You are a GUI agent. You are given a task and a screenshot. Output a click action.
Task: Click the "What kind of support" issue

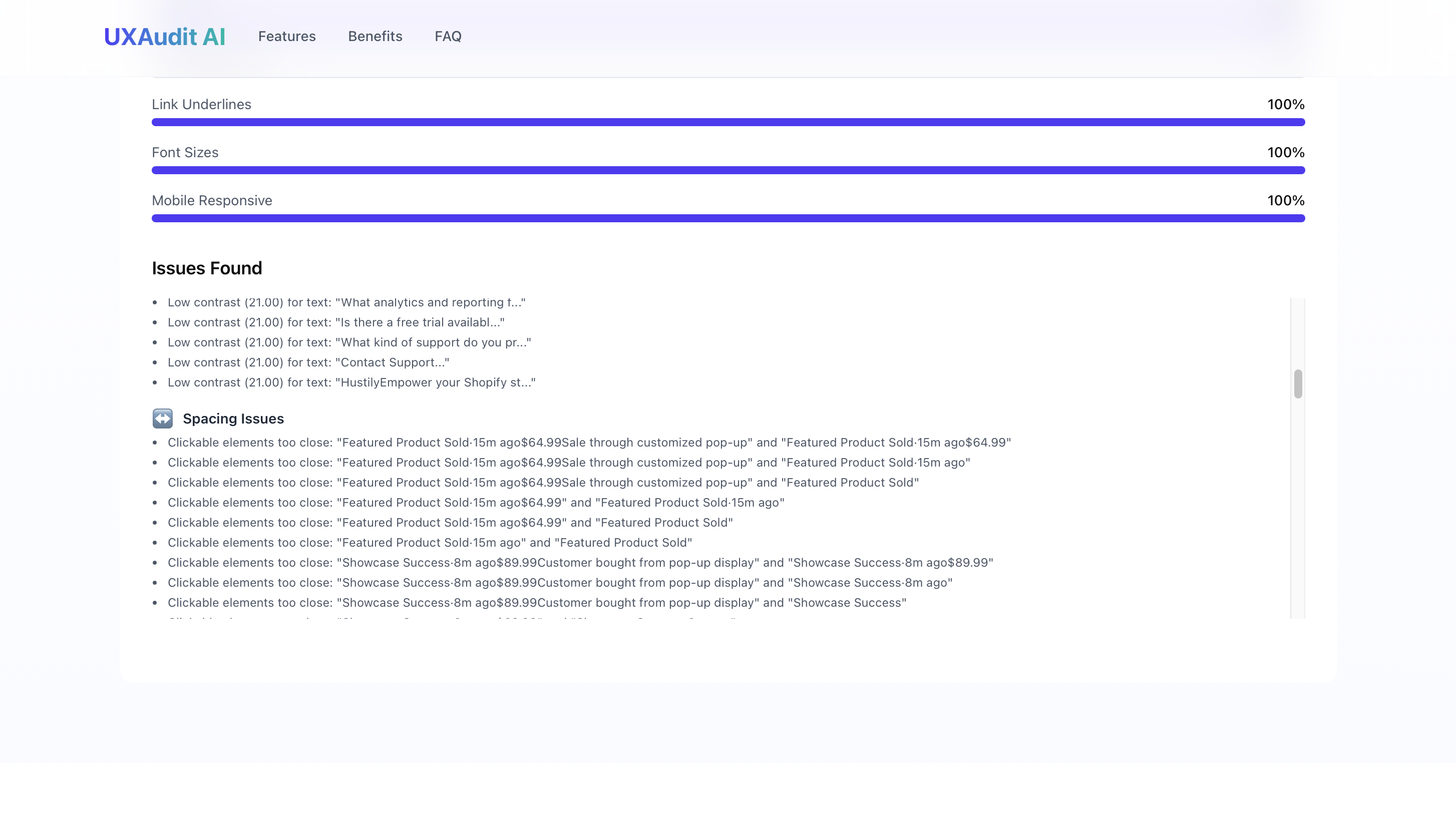coord(349,342)
